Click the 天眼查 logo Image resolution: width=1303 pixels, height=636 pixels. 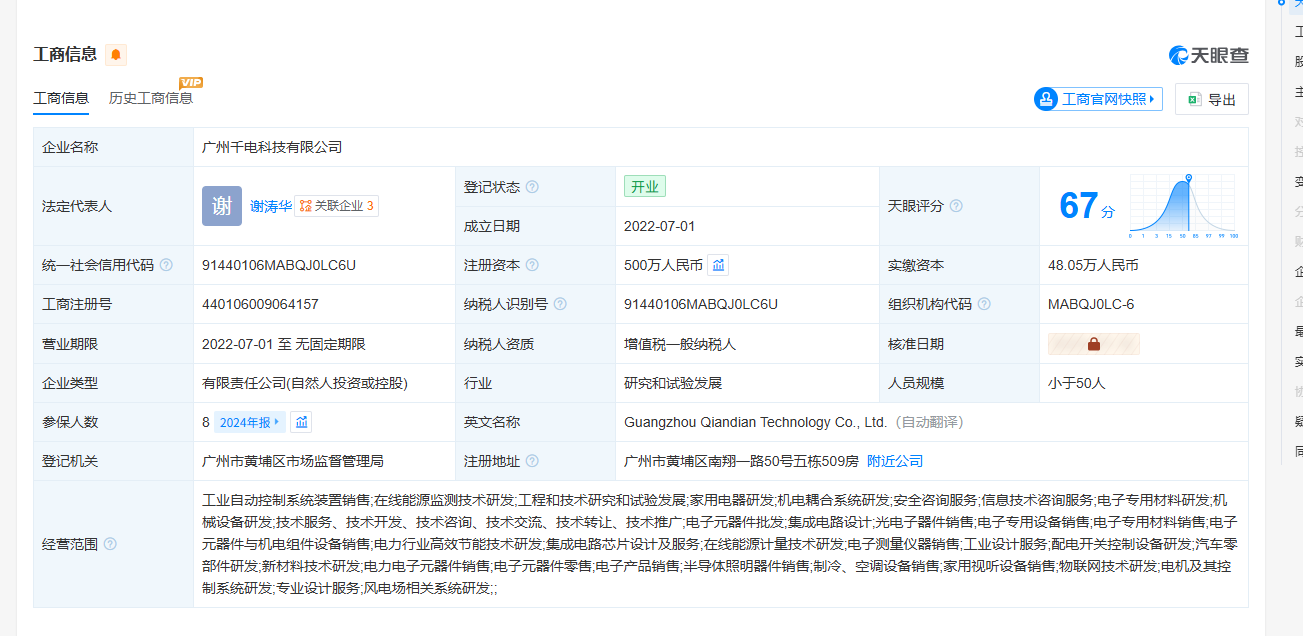coord(1209,56)
